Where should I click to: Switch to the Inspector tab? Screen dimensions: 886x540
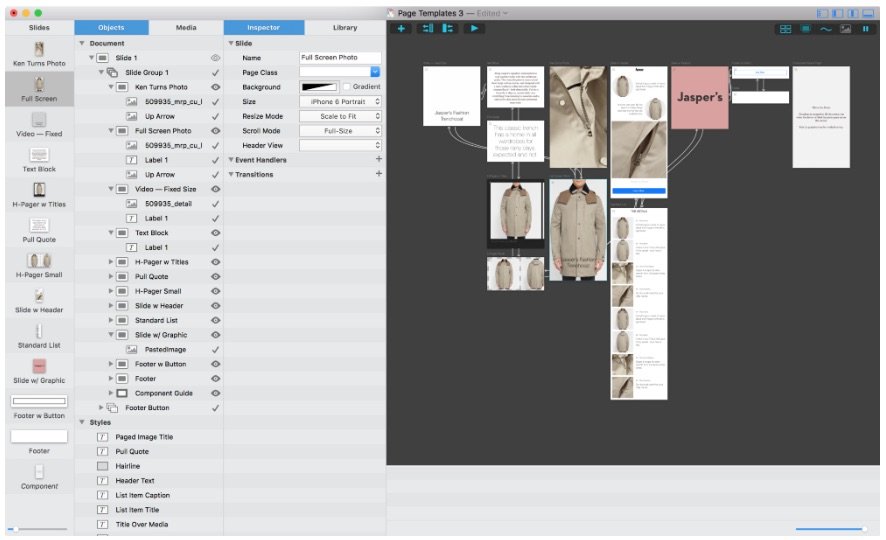[x=263, y=27]
